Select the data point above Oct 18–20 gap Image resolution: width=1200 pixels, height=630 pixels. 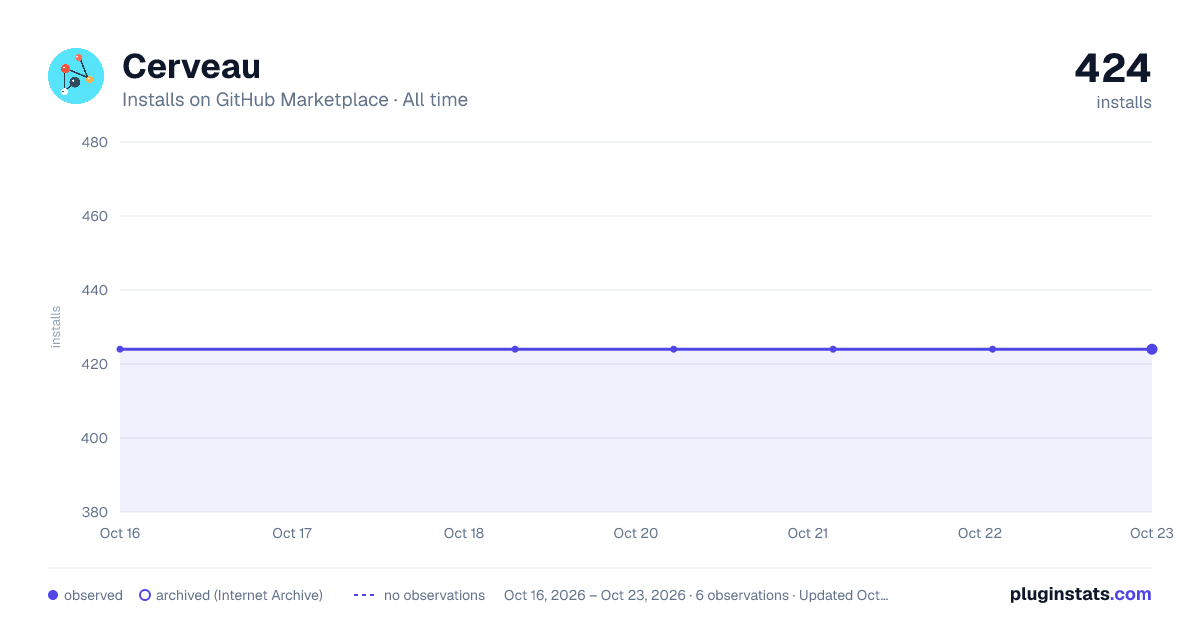click(x=515, y=349)
